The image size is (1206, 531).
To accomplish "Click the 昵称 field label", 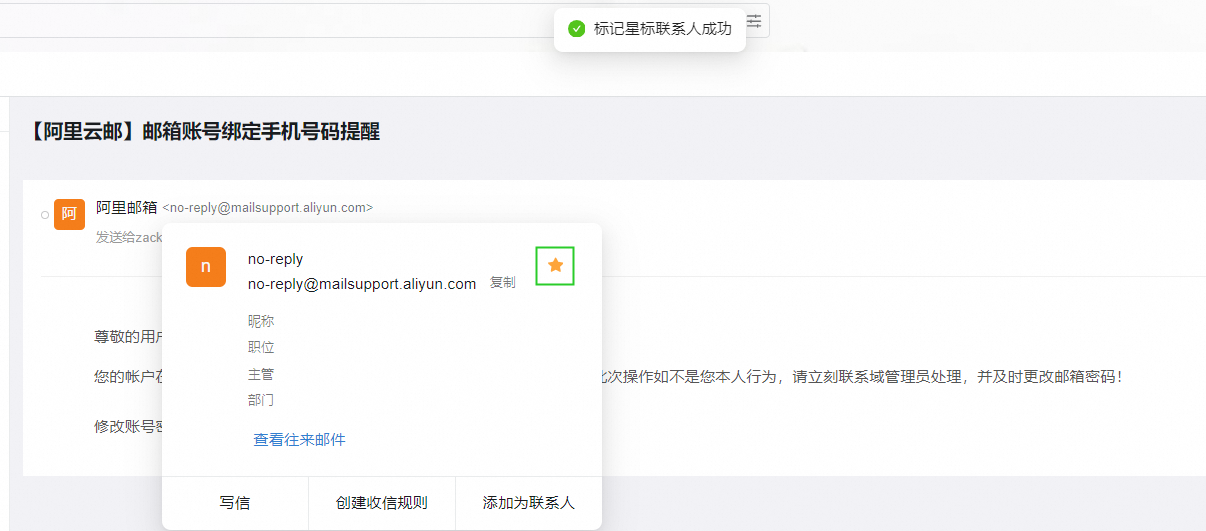I will (261, 321).
